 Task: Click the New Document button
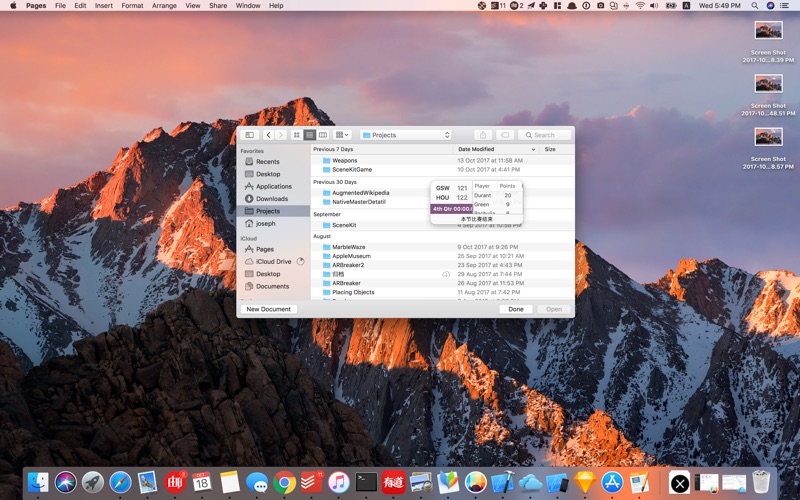268,309
